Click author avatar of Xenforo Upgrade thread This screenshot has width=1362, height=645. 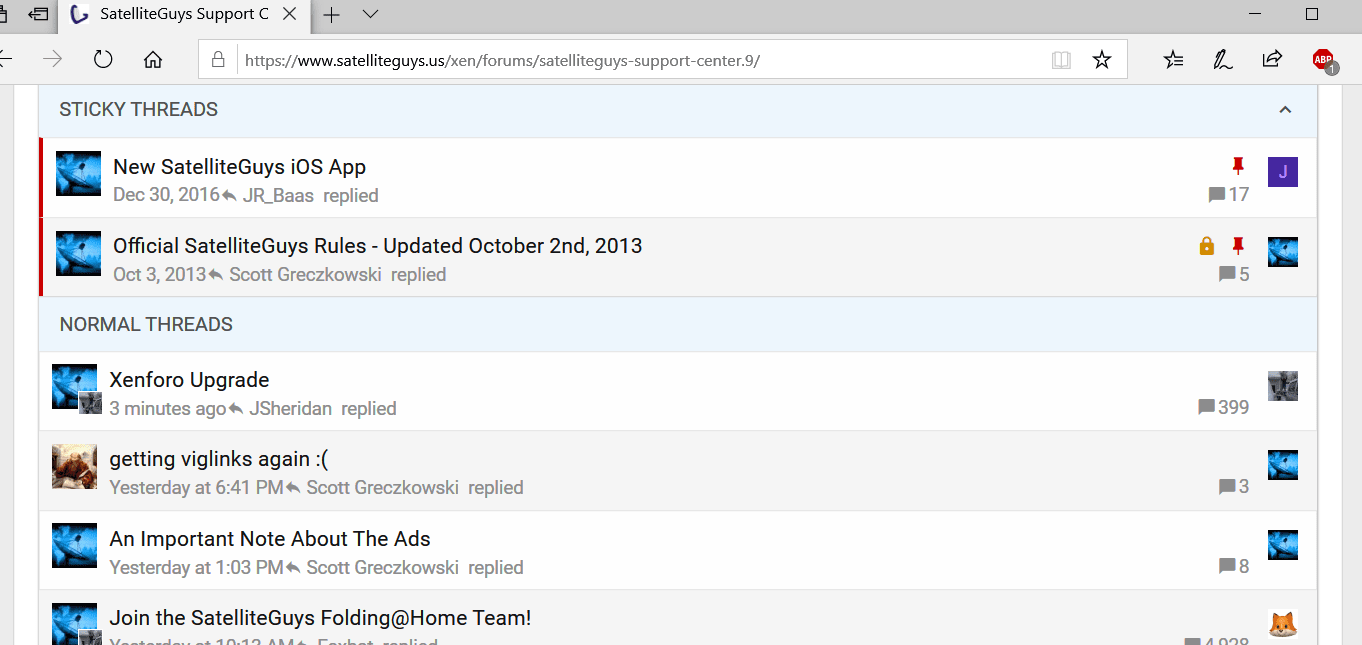tap(74, 386)
